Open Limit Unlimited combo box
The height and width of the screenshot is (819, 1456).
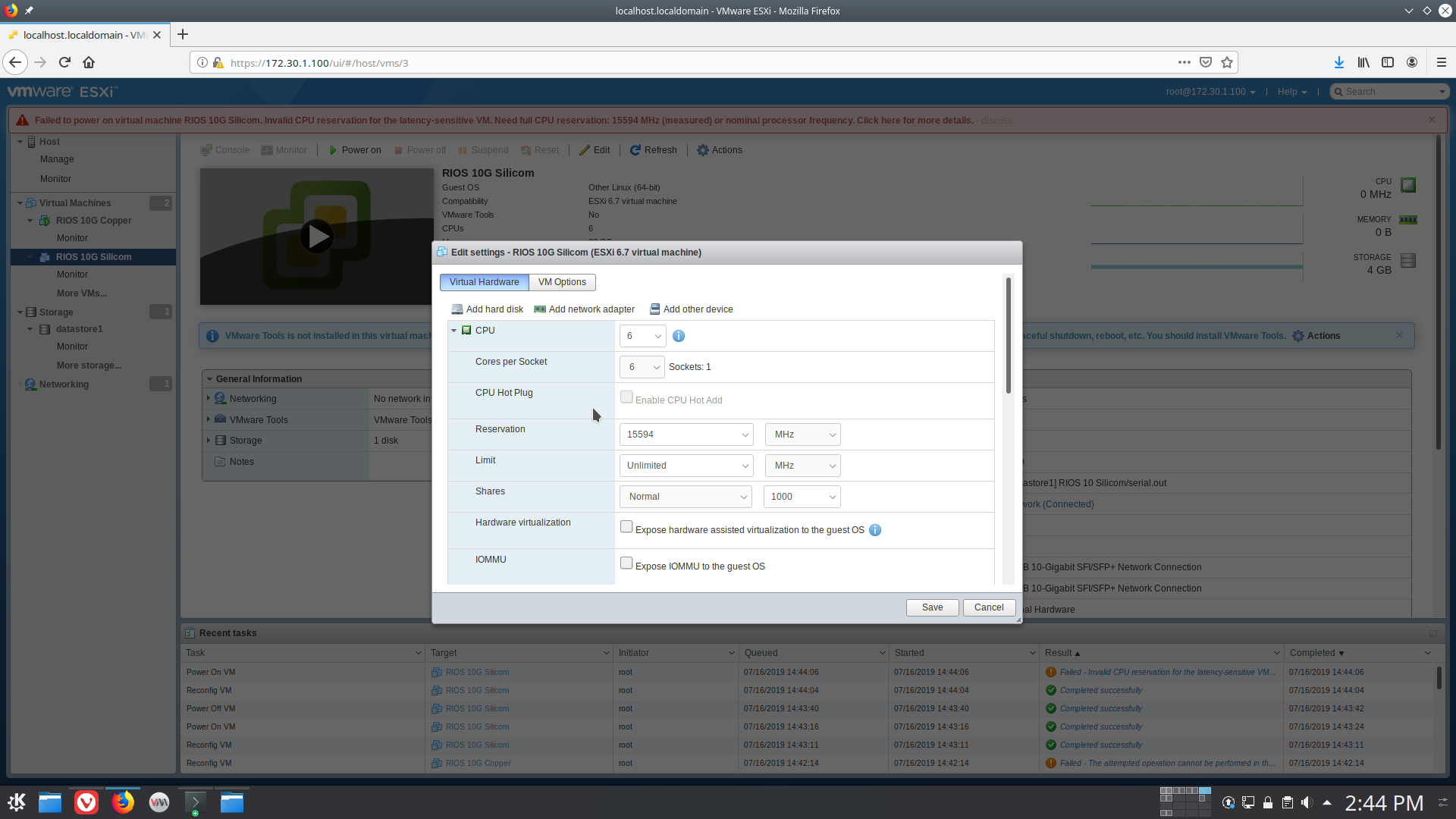pos(686,466)
